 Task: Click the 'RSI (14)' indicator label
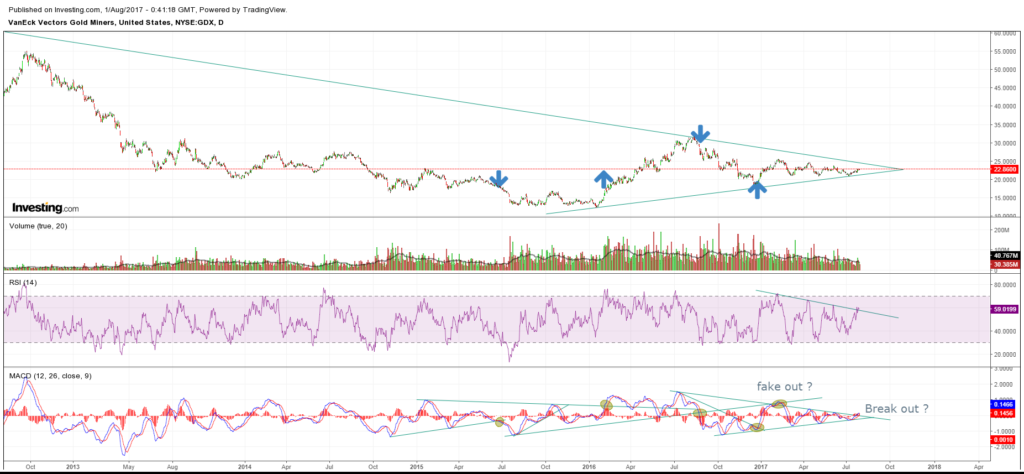22,281
